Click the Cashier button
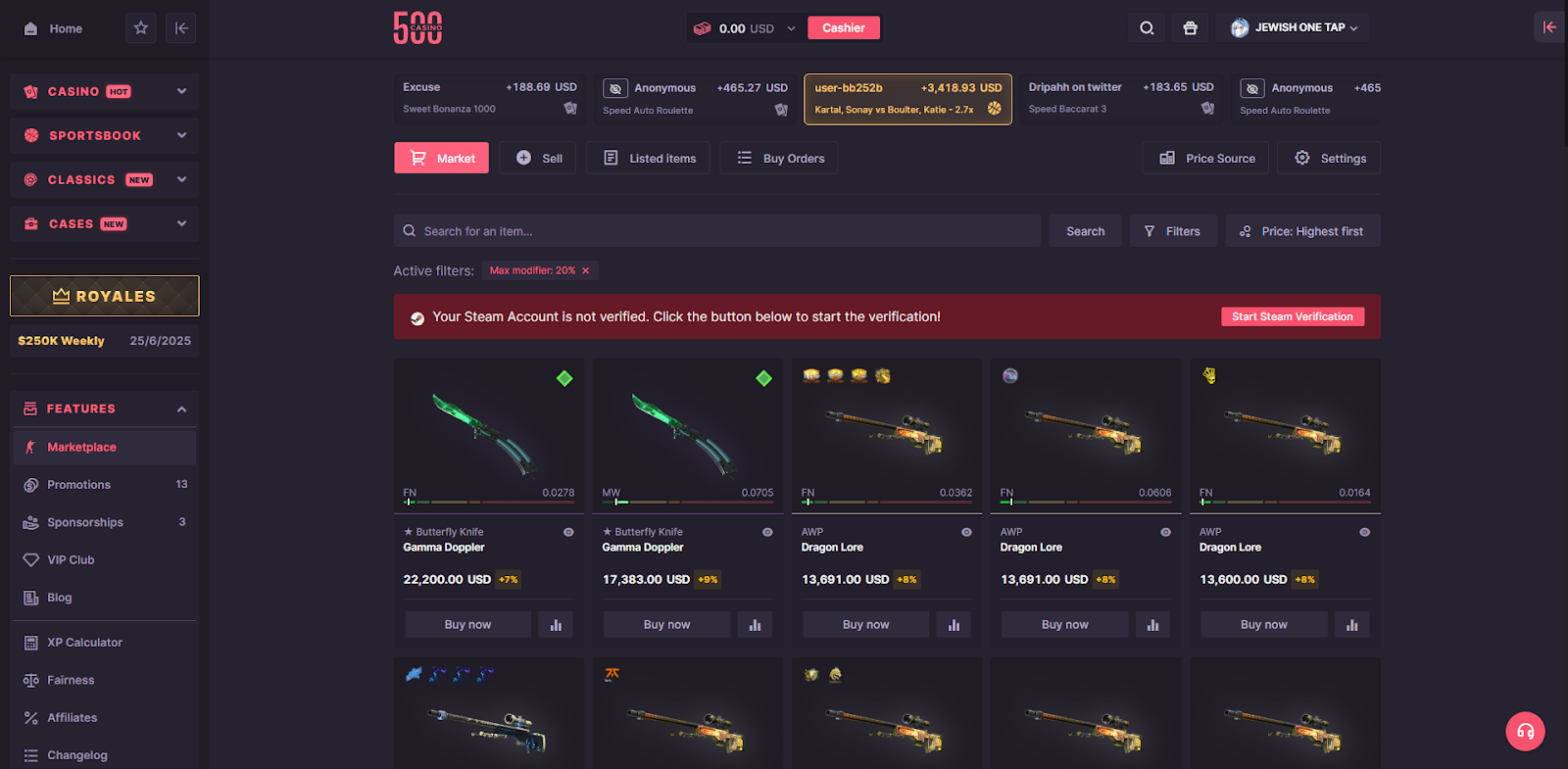This screenshot has height=769, width=1568. coord(844,27)
